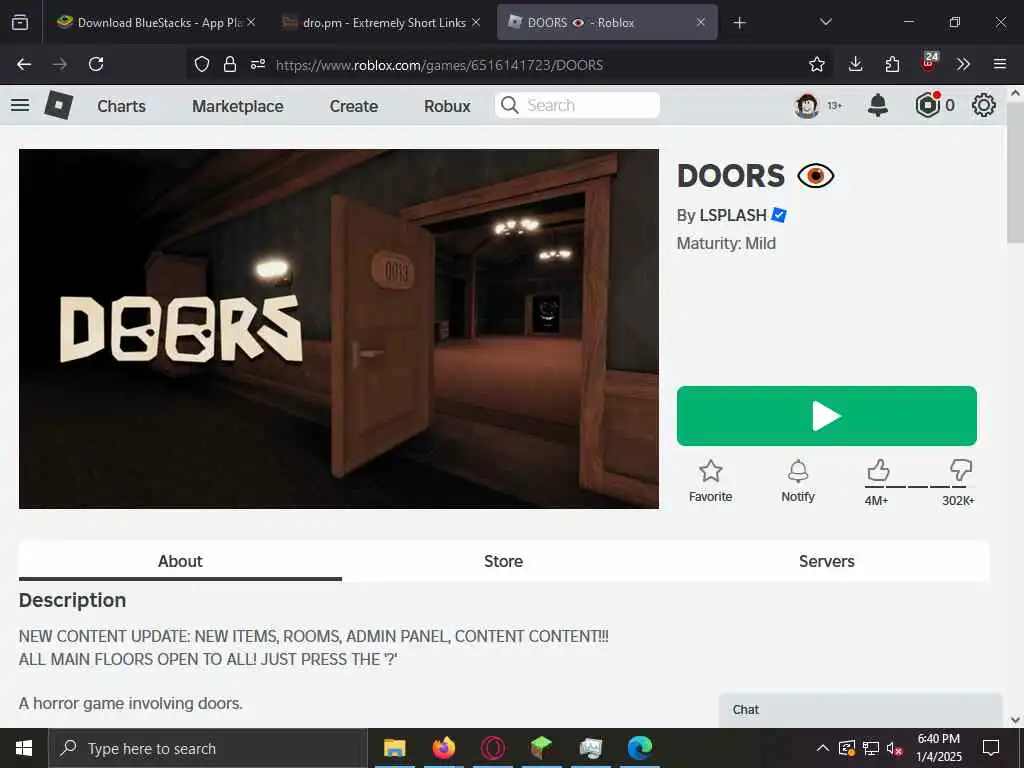Bookmark this page with the star
This screenshot has width=1024, height=768.
point(816,64)
